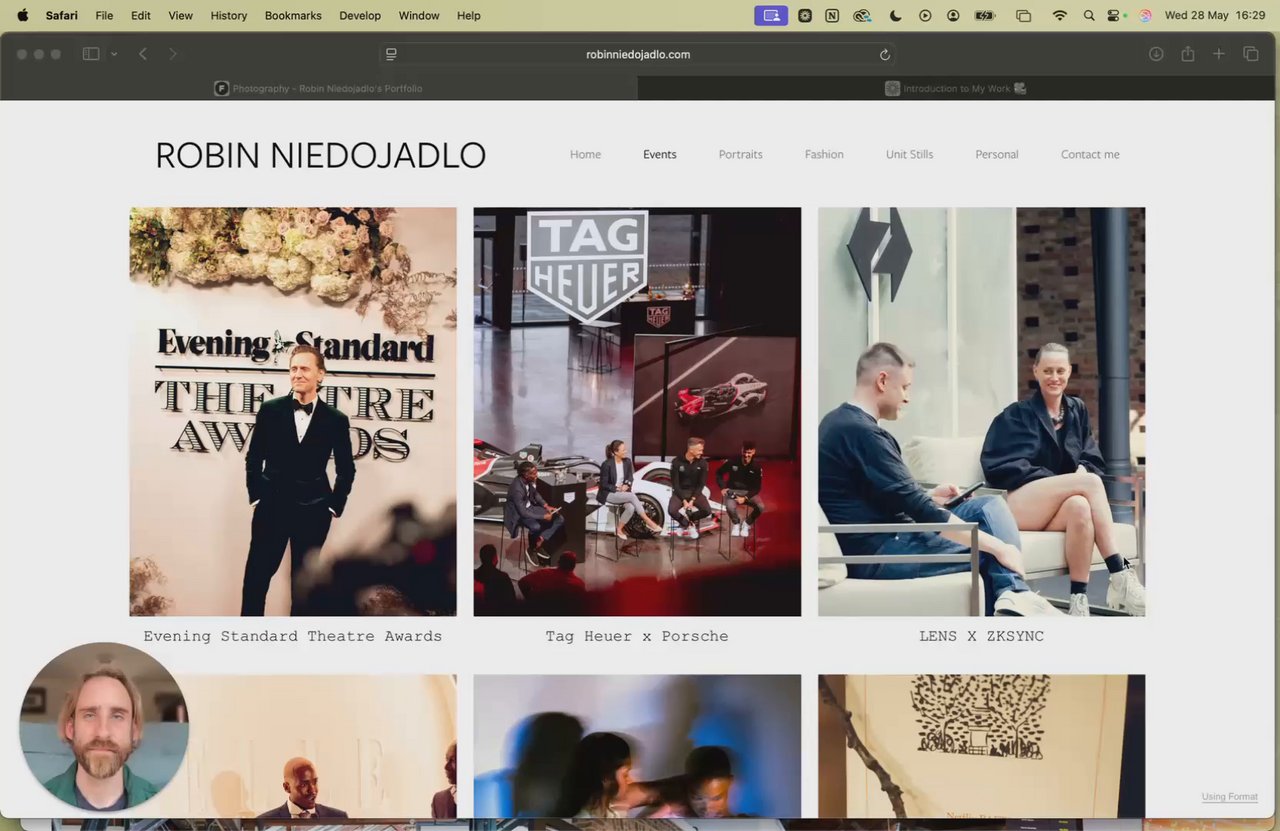Screen dimensions: 1280x831
Task: Open the Contact me link
Action: pyautogui.click(x=1090, y=155)
